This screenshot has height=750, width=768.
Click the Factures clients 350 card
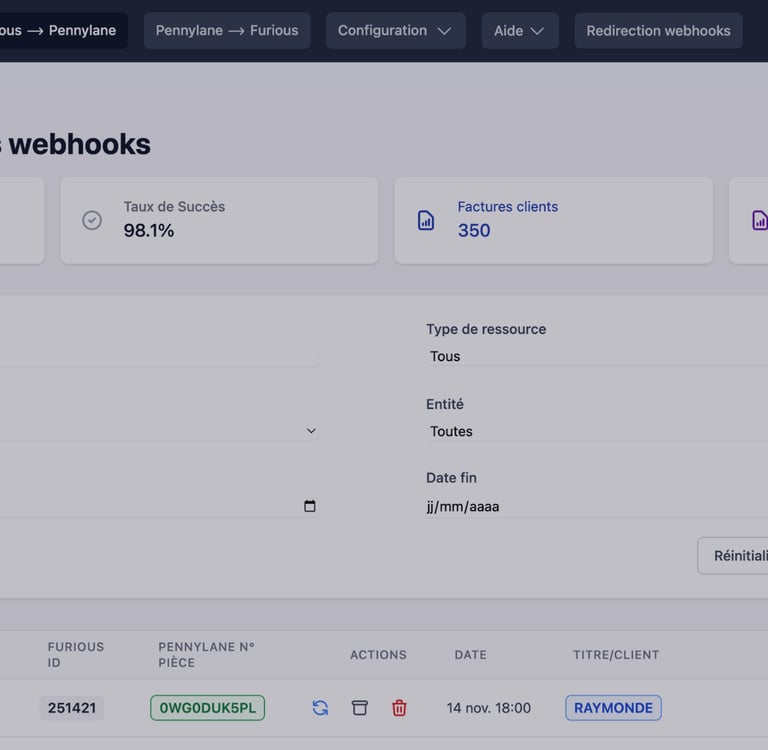(553, 220)
